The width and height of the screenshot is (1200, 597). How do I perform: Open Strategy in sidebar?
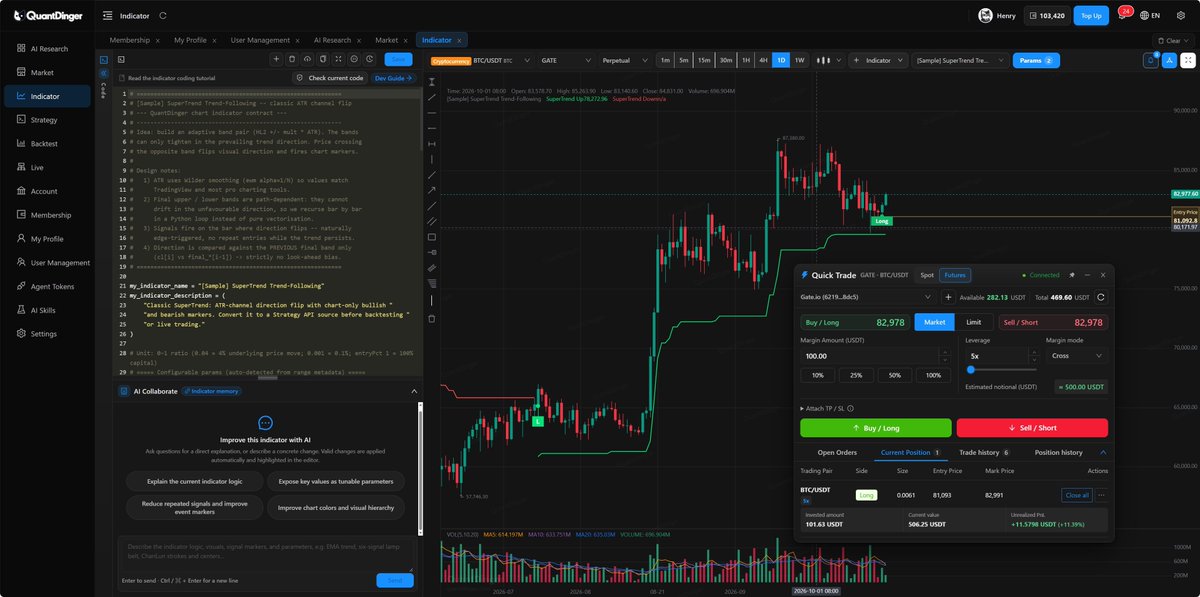pyautogui.click(x=48, y=119)
